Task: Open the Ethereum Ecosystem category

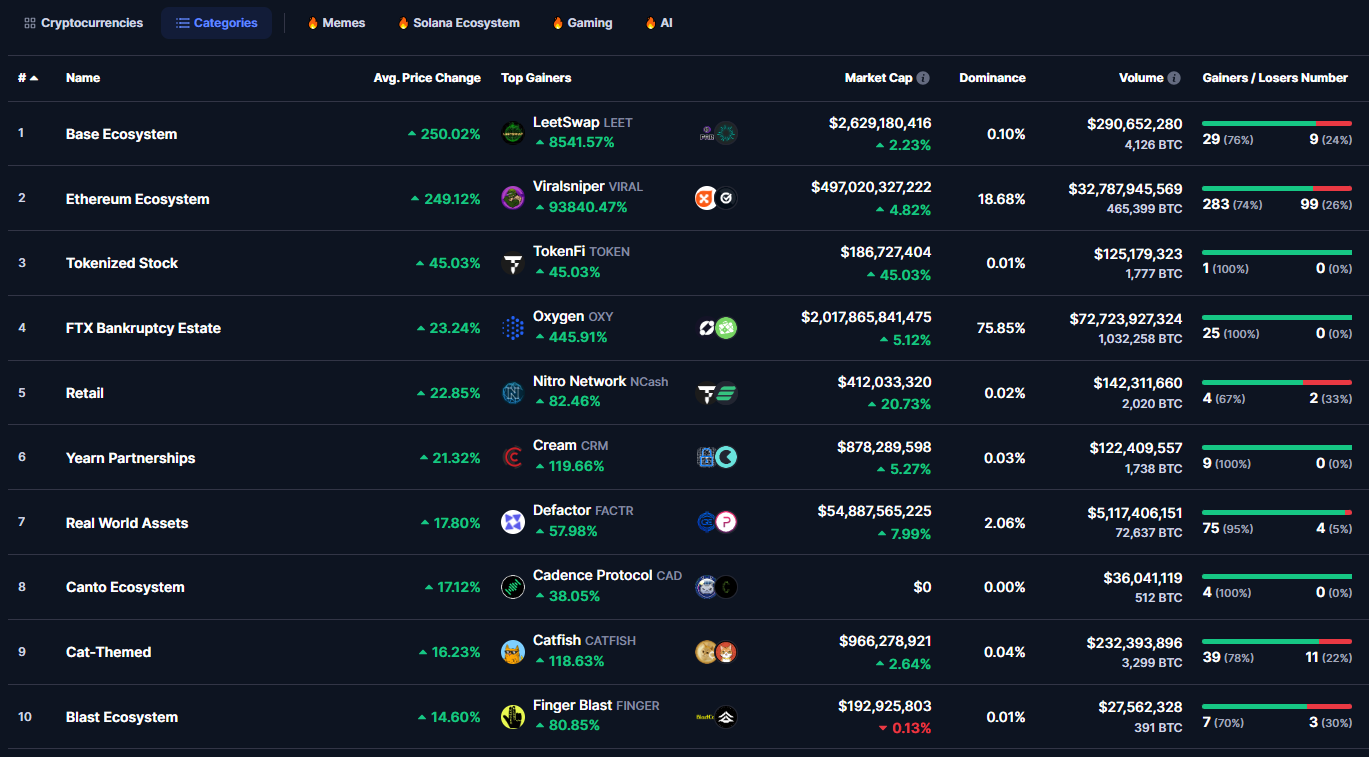Action: 138,199
